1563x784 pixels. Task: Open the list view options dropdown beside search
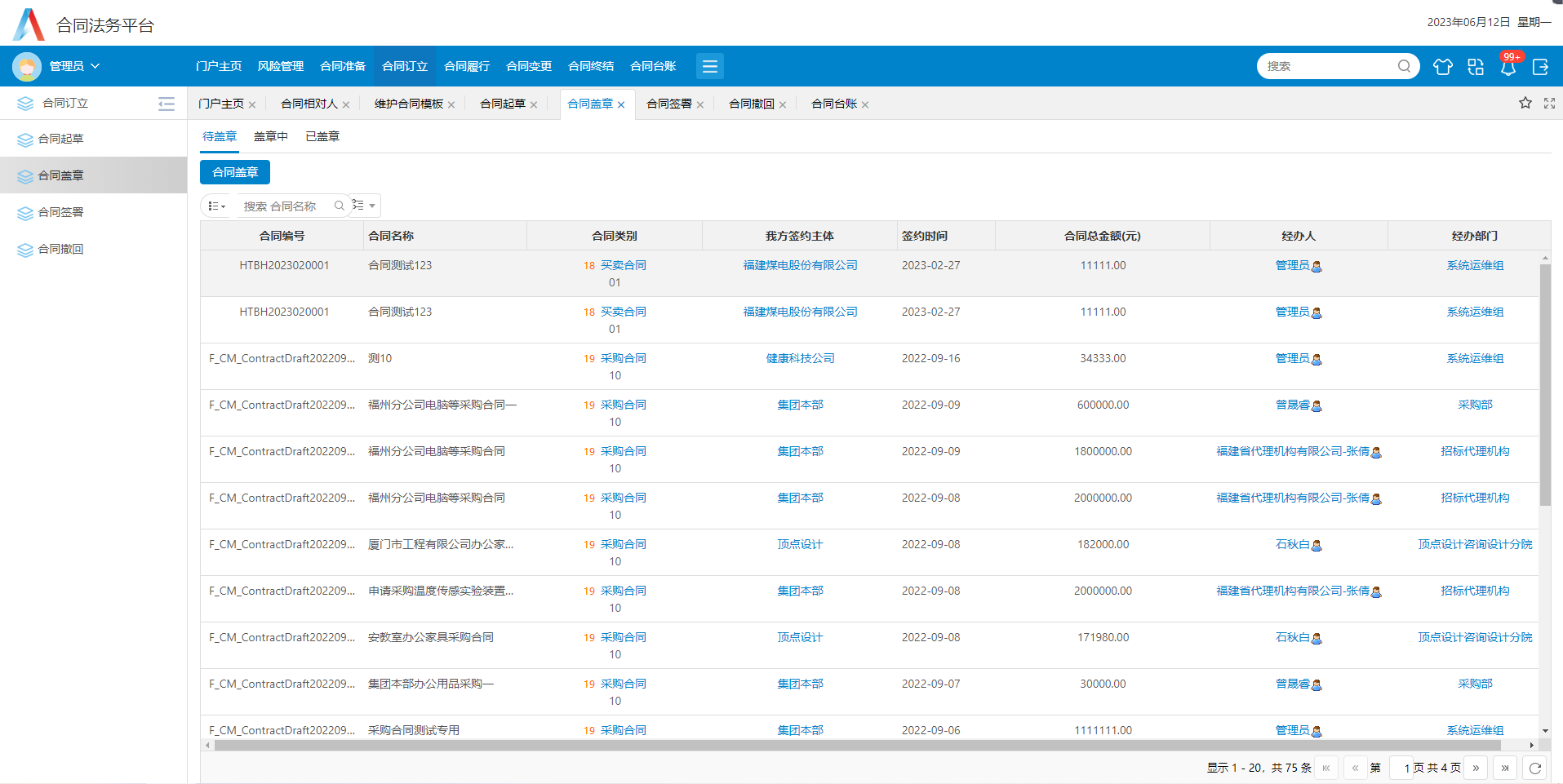[x=216, y=206]
